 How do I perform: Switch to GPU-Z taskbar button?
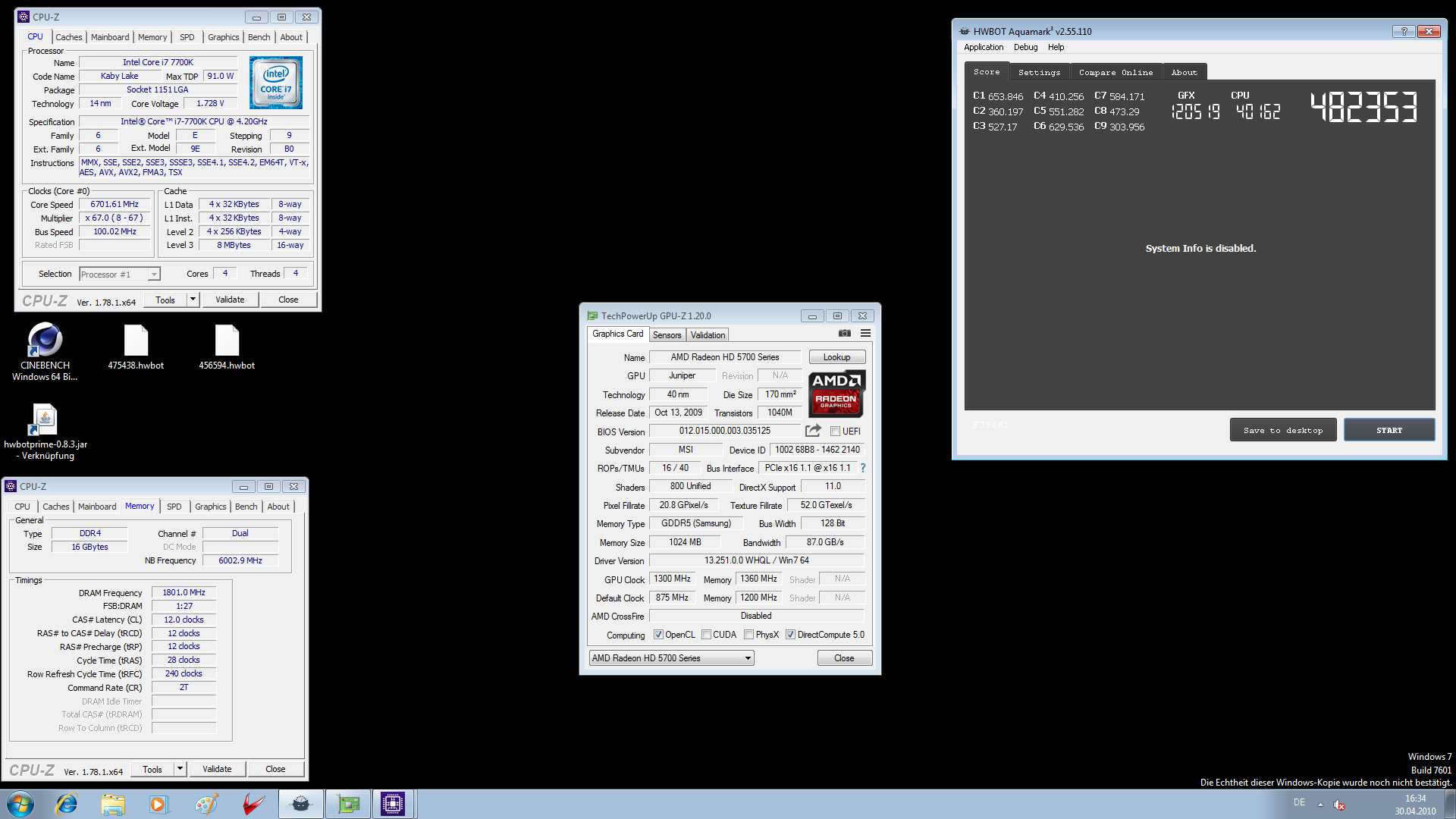point(348,804)
